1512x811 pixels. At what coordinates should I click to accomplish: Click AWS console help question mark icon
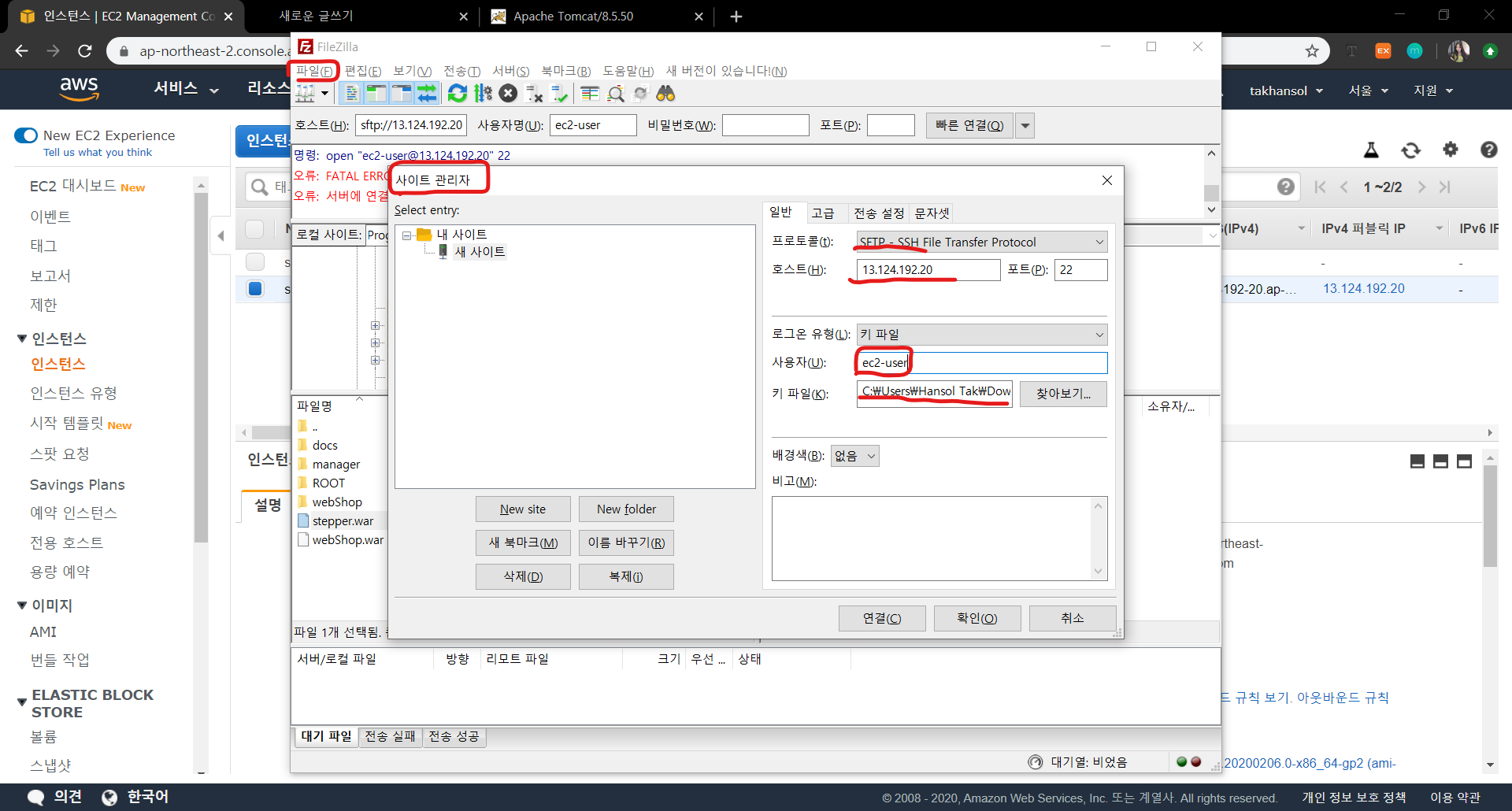(x=1488, y=150)
